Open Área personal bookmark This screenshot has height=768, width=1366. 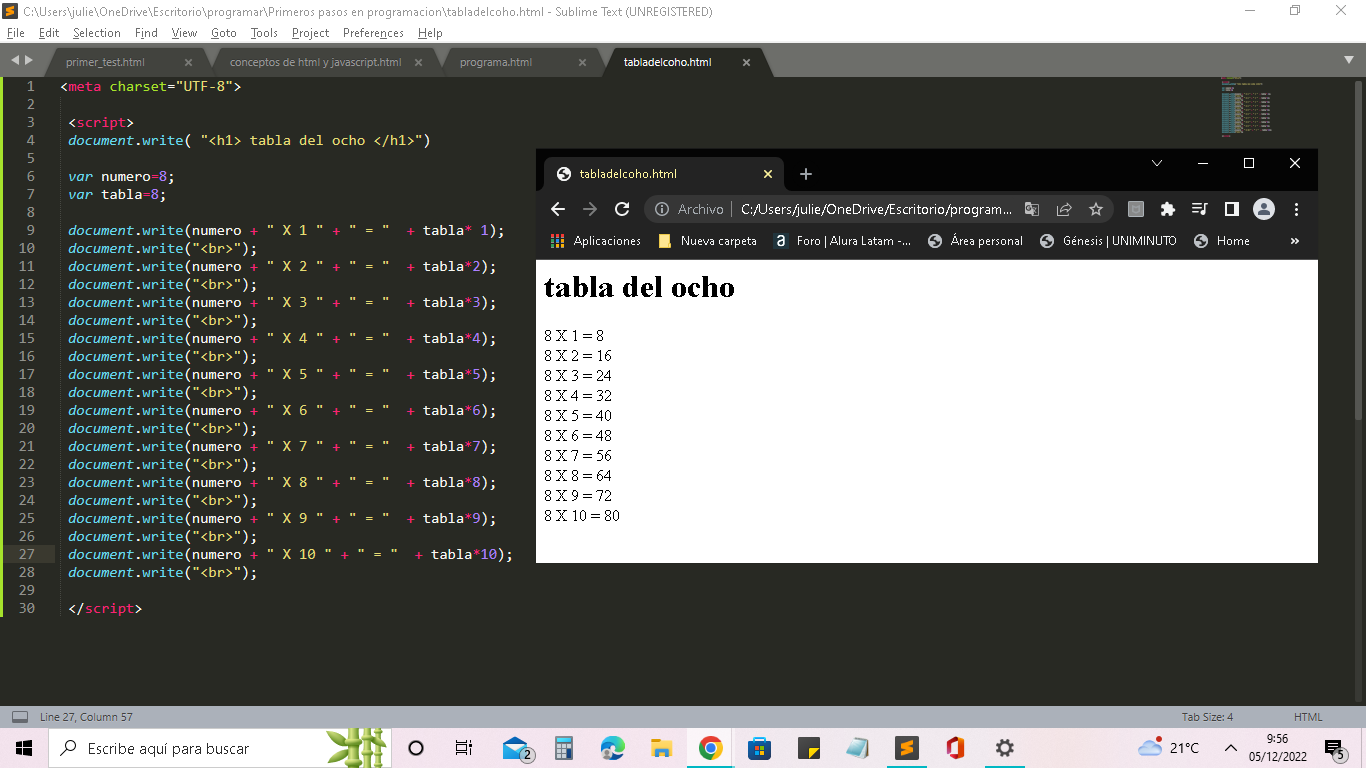click(975, 241)
